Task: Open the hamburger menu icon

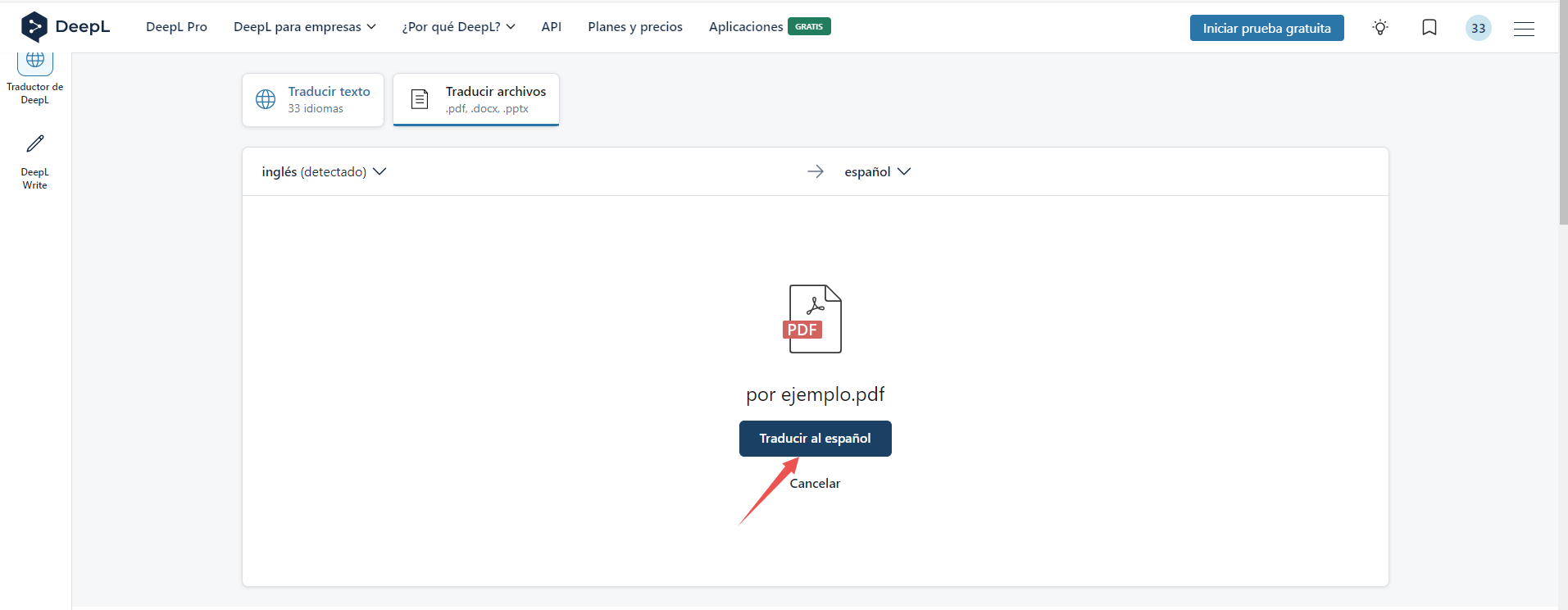Action: coord(1524,29)
